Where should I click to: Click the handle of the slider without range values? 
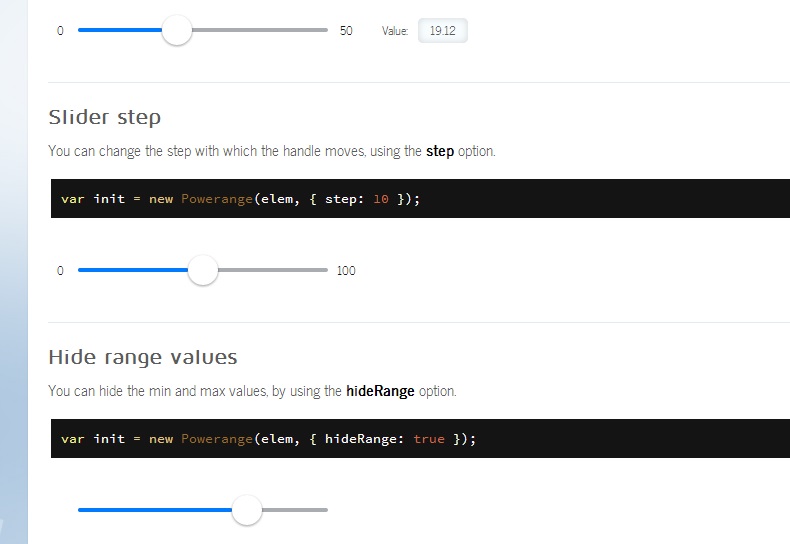247,510
